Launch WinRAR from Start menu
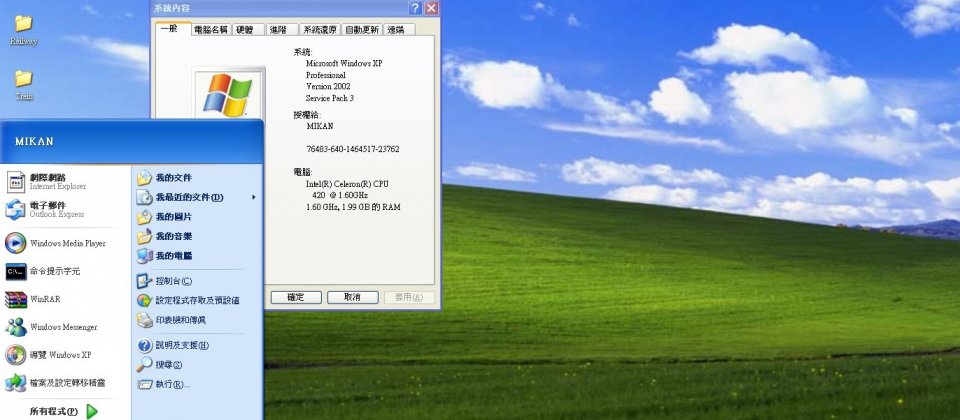 click(x=16, y=299)
